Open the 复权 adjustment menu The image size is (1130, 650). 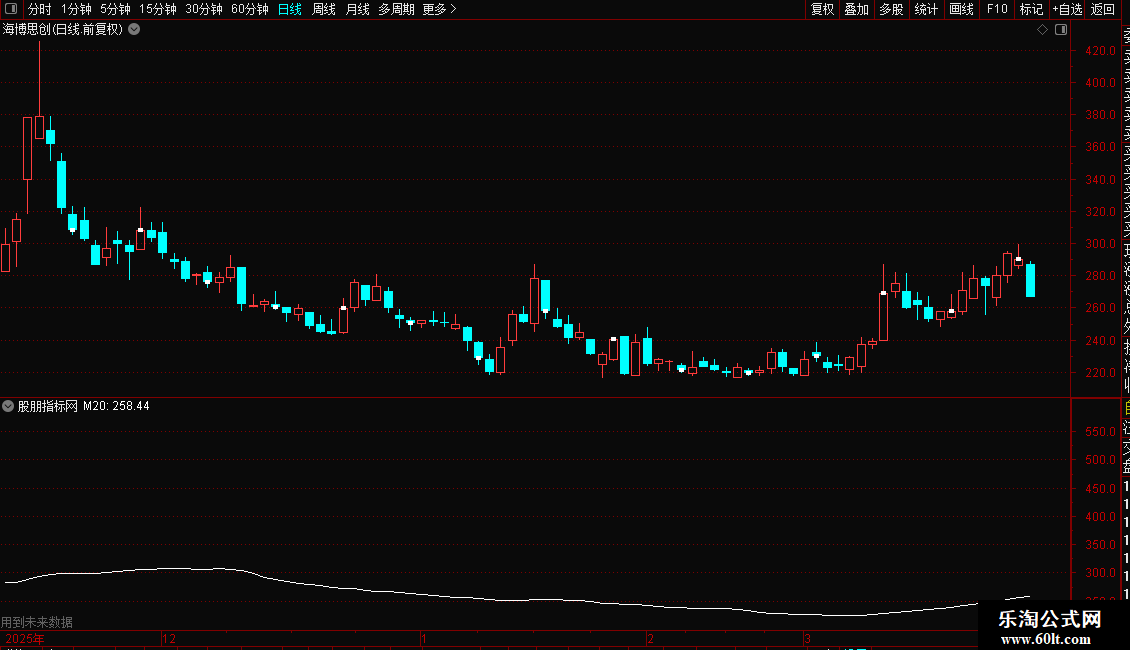click(x=822, y=9)
